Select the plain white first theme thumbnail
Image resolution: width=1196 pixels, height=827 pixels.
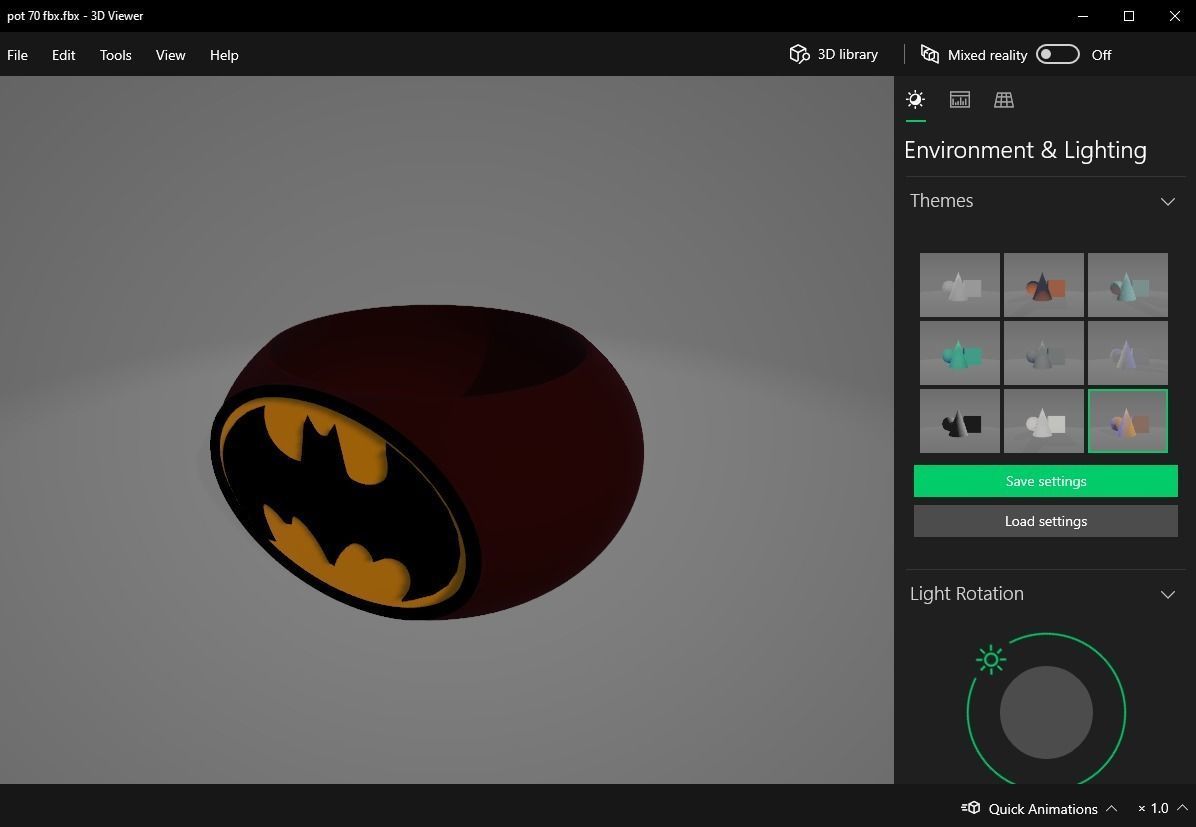pyautogui.click(x=960, y=285)
